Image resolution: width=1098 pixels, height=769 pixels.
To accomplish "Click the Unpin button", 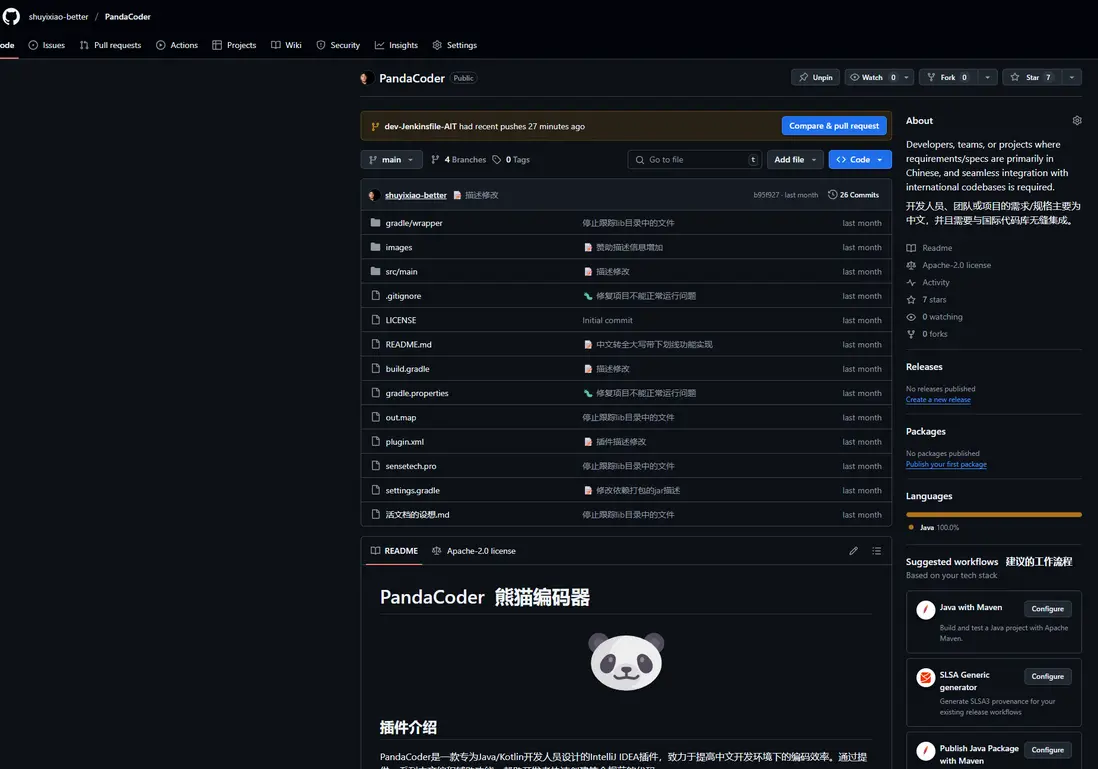I will [816, 77].
